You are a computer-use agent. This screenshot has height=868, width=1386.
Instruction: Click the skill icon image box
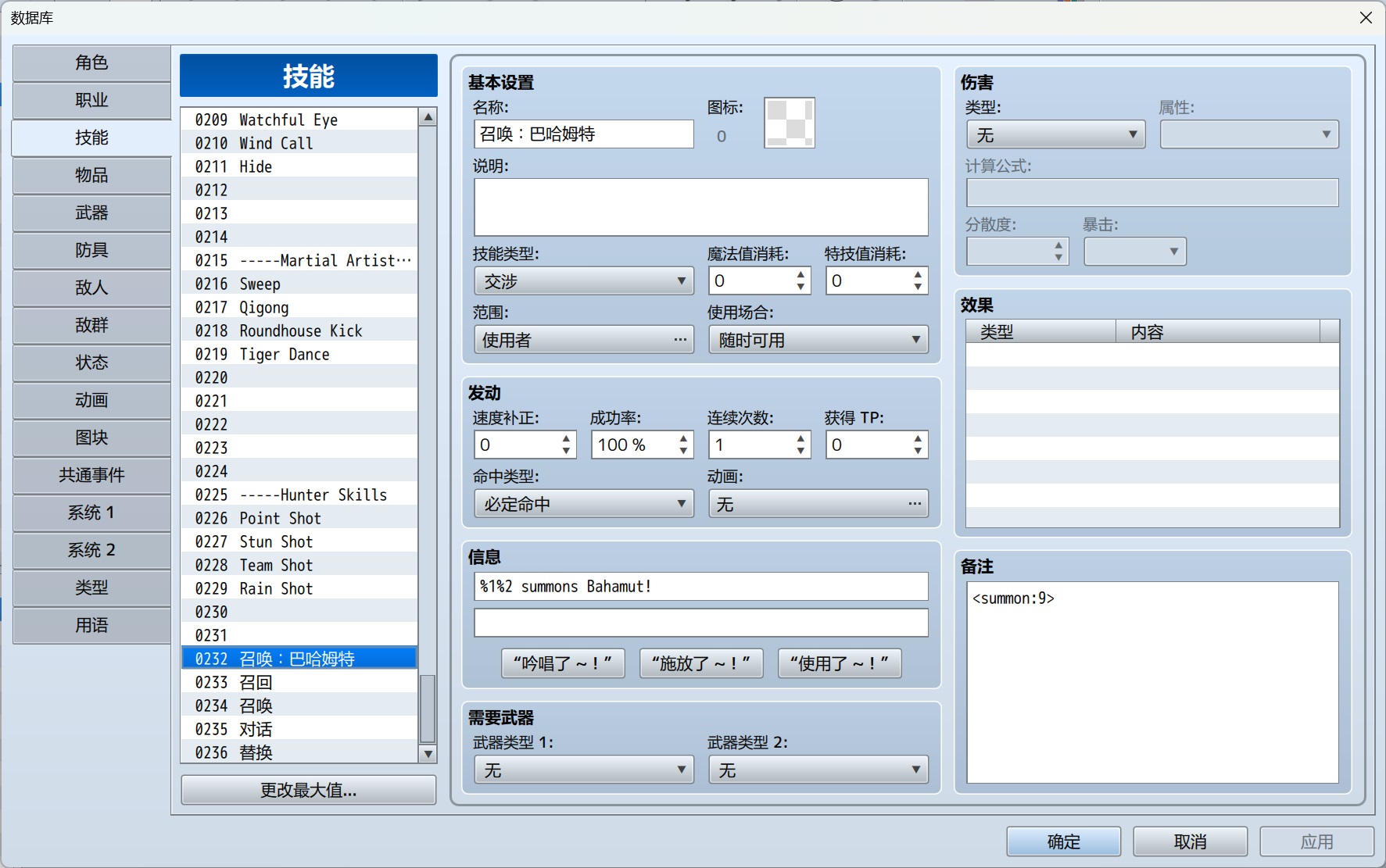coord(789,123)
